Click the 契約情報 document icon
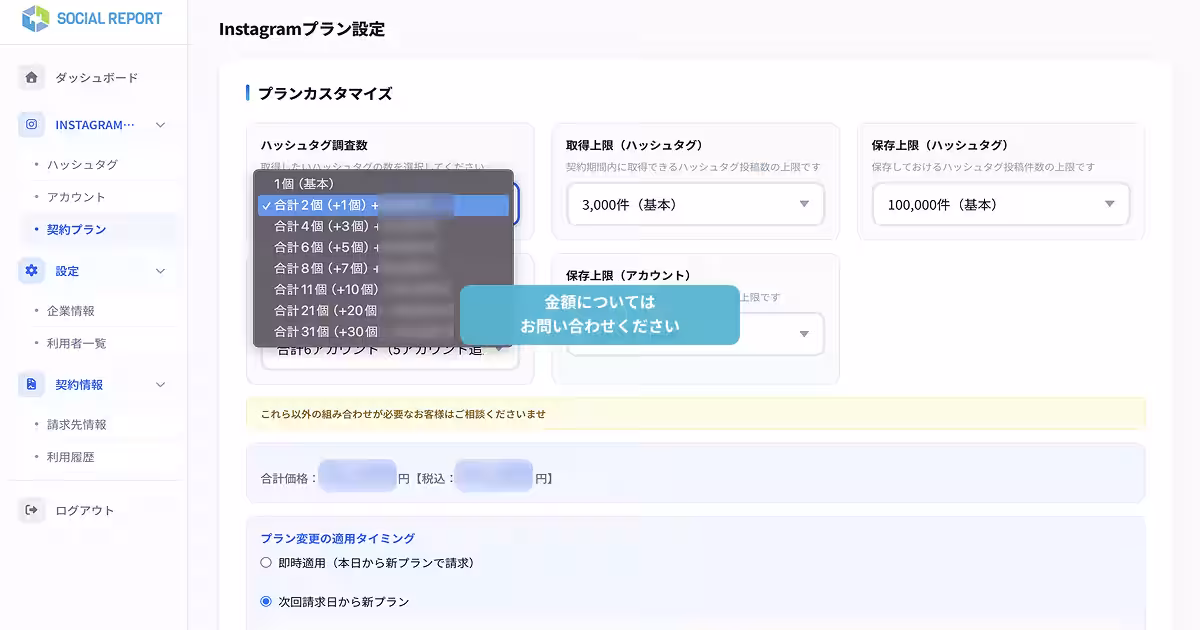Screen dimensions: 1200x630 31,384
